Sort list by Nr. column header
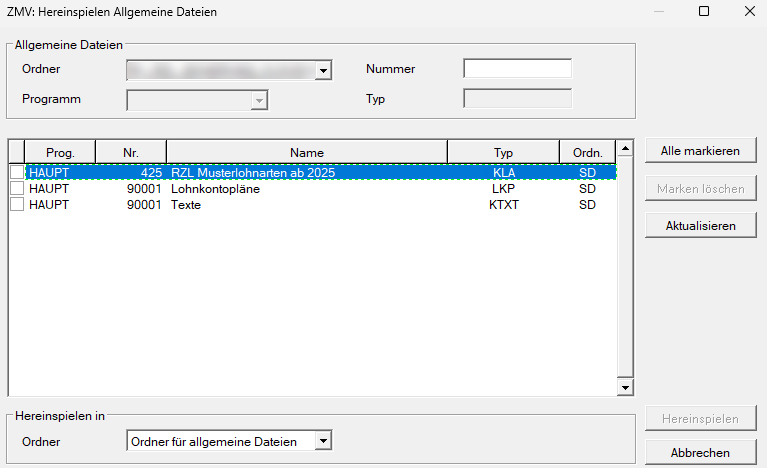The image size is (767, 468). click(x=130, y=152)
